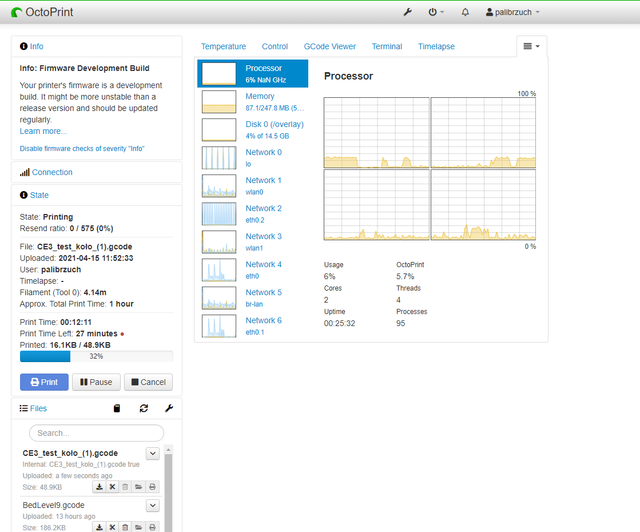The height and width of the screenshot is (532, 640).
Task: Download CE3_test_kolo_(1).gcode file
Action: click(99, 487)
